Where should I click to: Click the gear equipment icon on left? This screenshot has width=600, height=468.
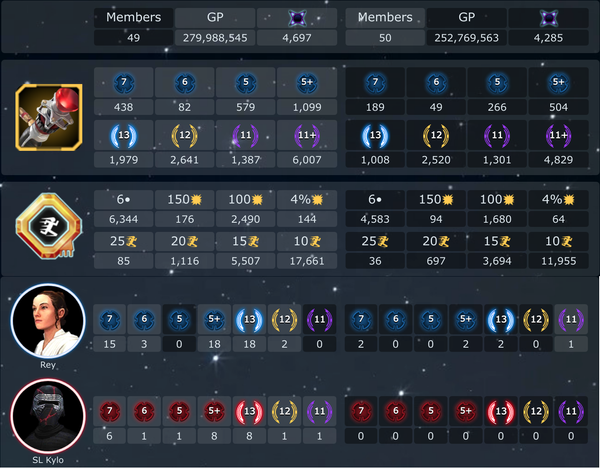(x=49, y=117)
